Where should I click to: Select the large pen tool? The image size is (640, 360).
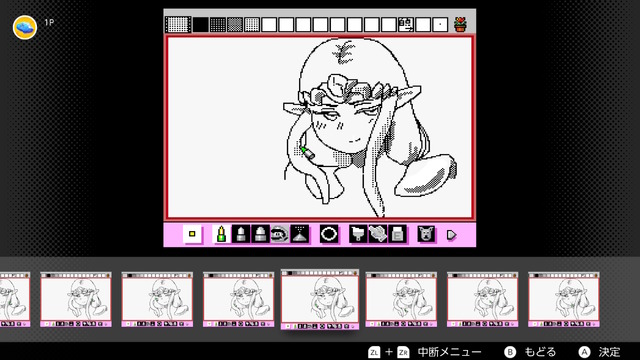(260, 234)
